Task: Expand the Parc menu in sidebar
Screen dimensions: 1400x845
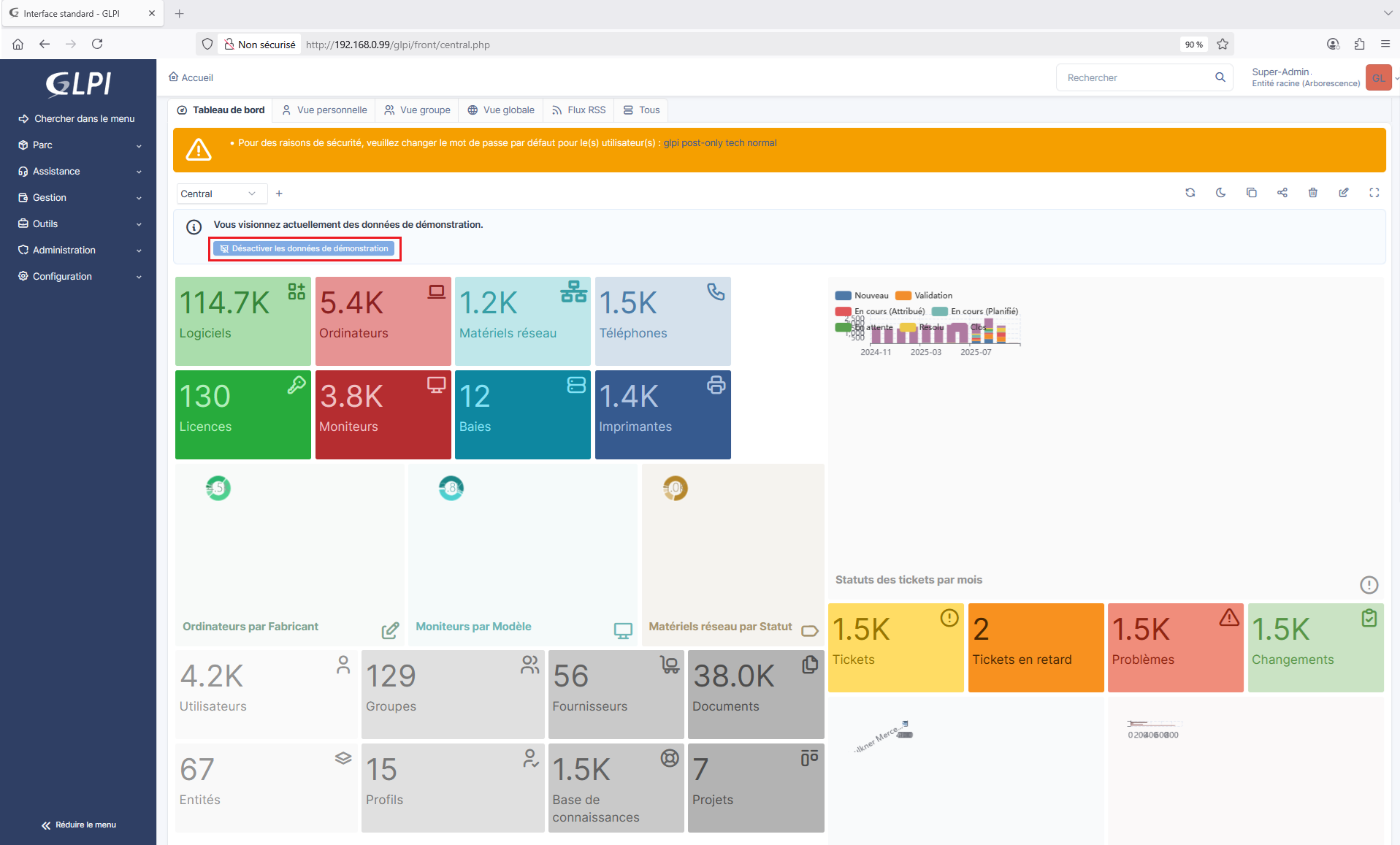Action: coord(79,145)
